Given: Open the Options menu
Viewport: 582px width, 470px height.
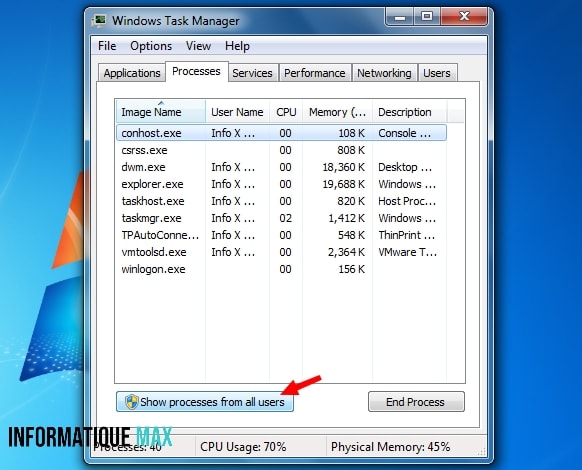Looking at the screenshot, I should click(151, 46).
